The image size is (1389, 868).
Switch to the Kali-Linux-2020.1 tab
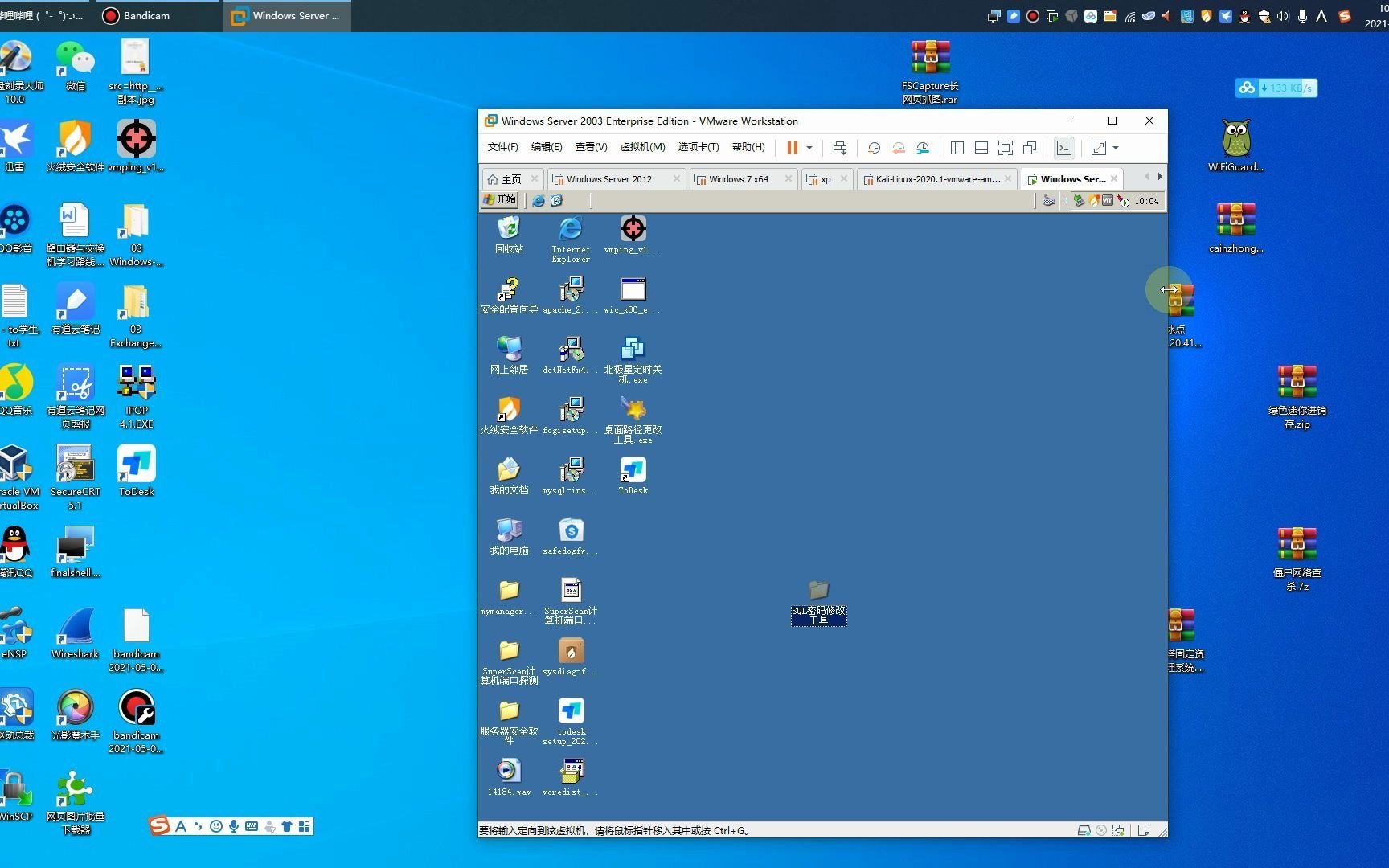coord(937,179)
